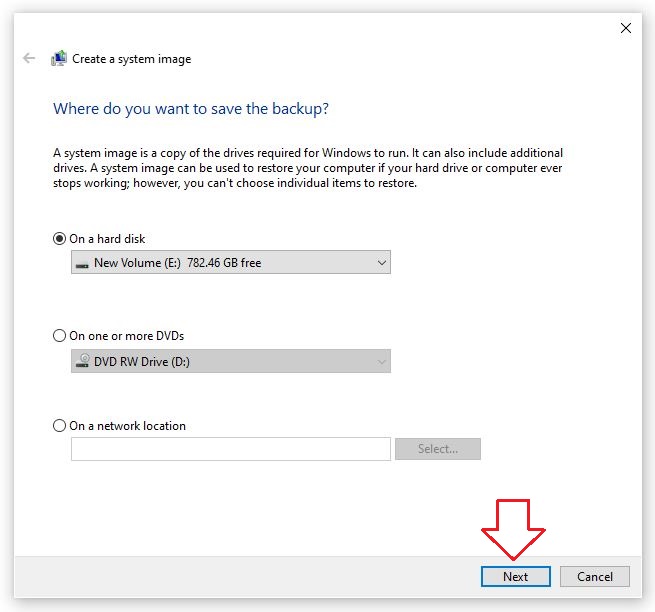Open the New Volume (E:) drive dropdown

pyautogui.click(x=231, y=262)
